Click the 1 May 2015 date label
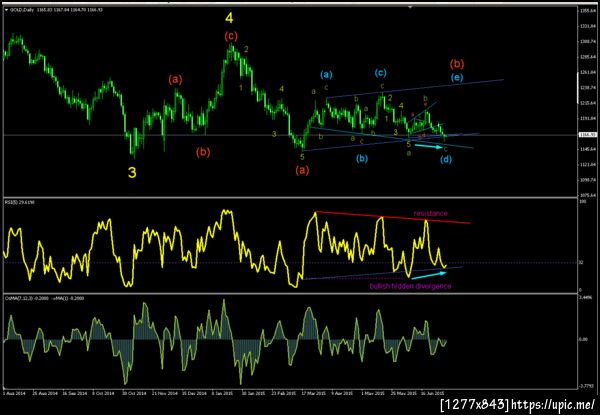This screenshot has width=600, height=415. [373, 393]
